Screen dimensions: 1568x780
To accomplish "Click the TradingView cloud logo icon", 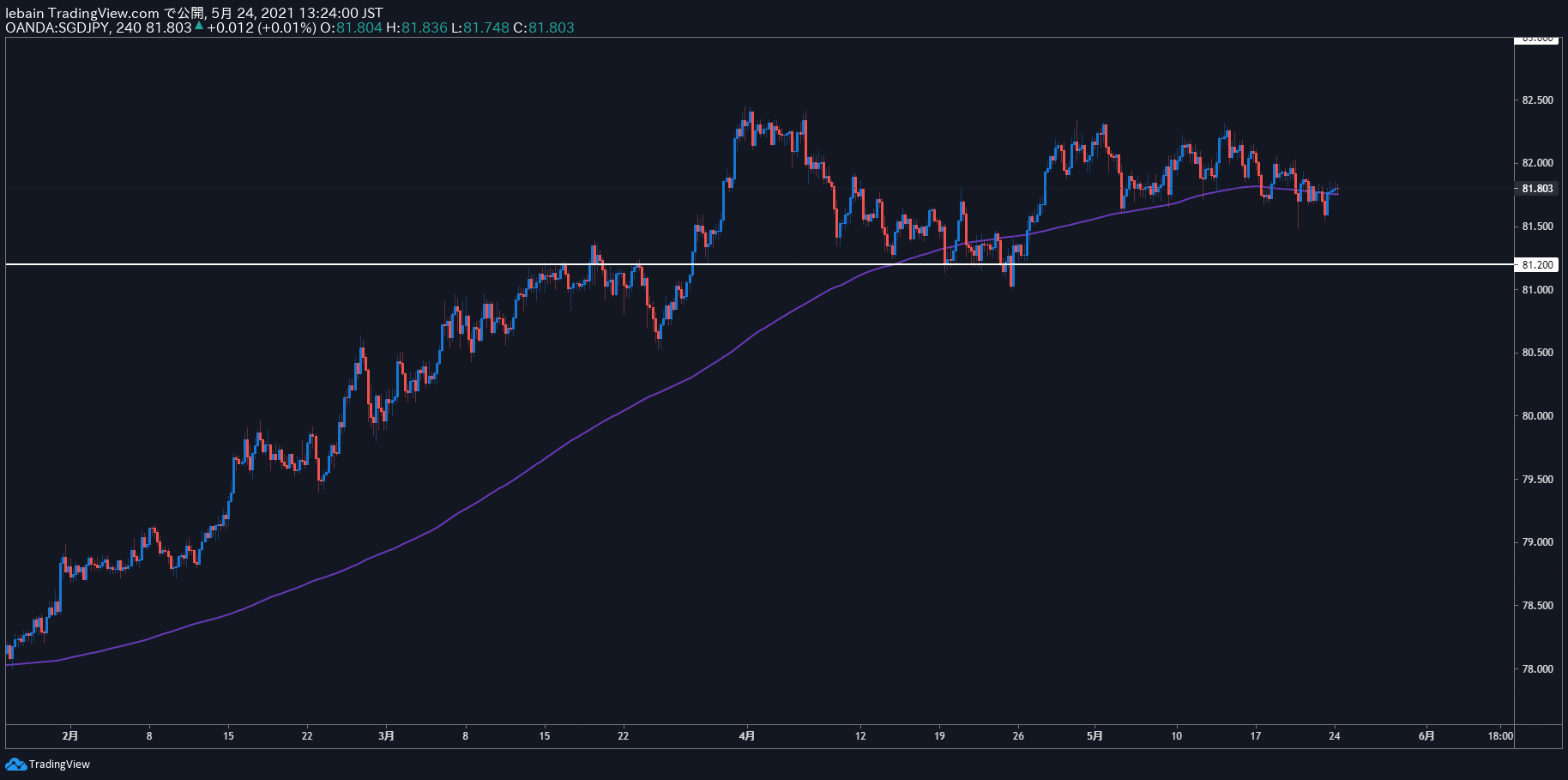I will (x=15, y=764).
